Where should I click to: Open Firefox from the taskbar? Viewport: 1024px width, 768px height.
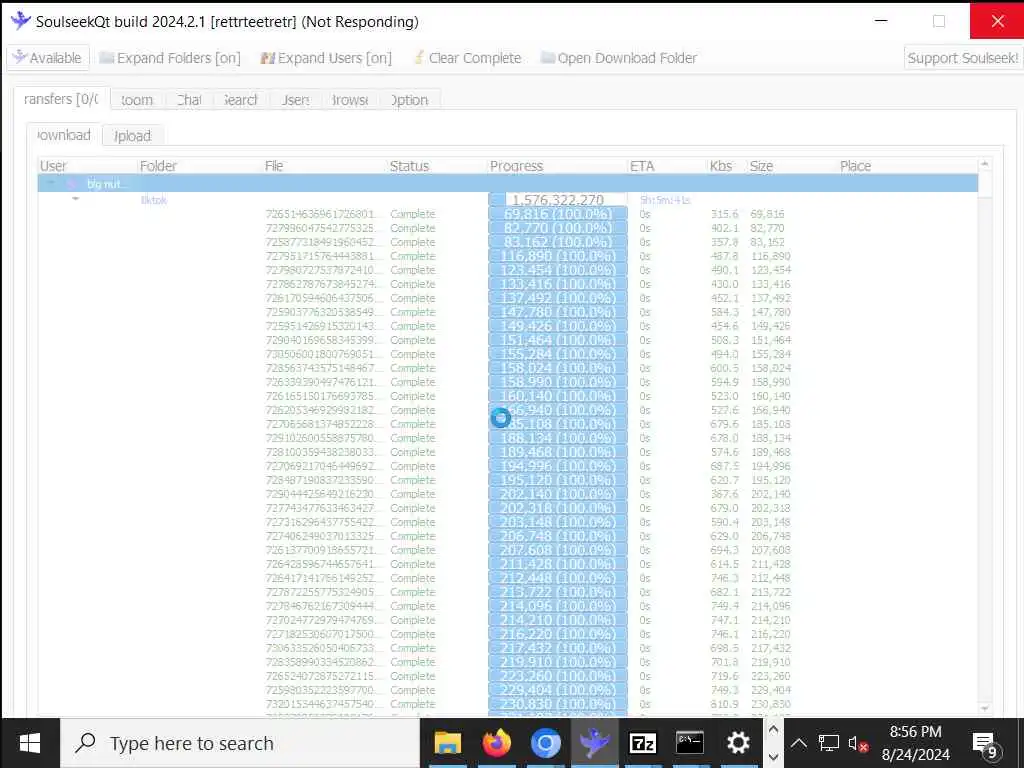coord(496,743)
